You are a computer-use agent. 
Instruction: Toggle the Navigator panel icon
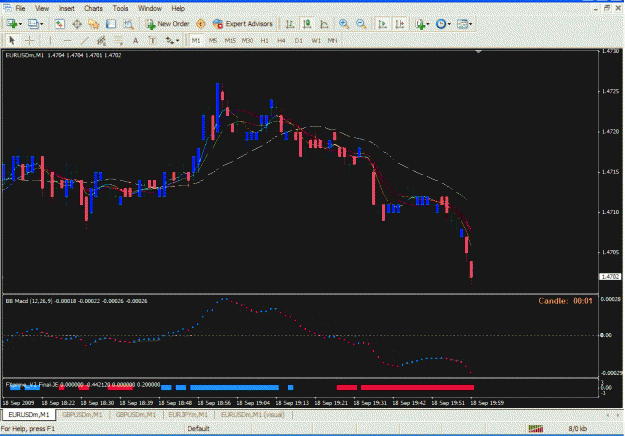(x=94, y=24)
